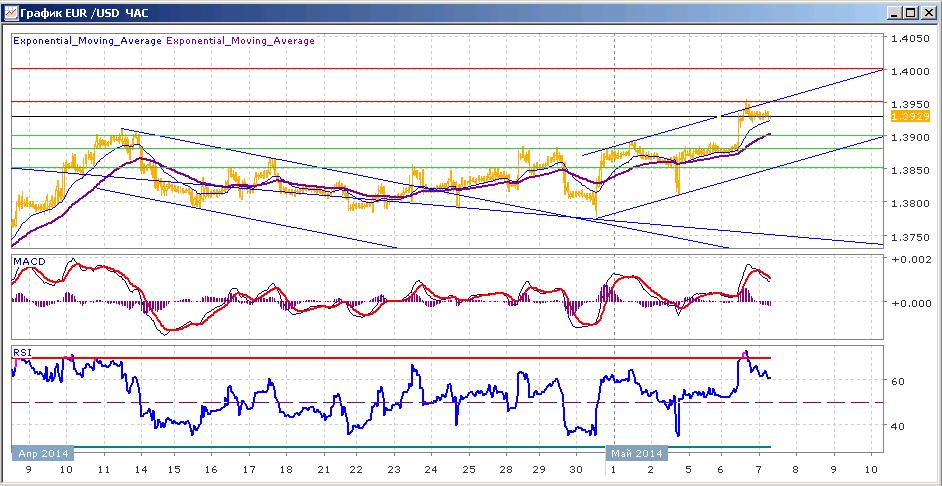The height and width of the screenshot is (486, 942).
Task: Click date 17 on the time axis
Action: [x=249, y=469]
